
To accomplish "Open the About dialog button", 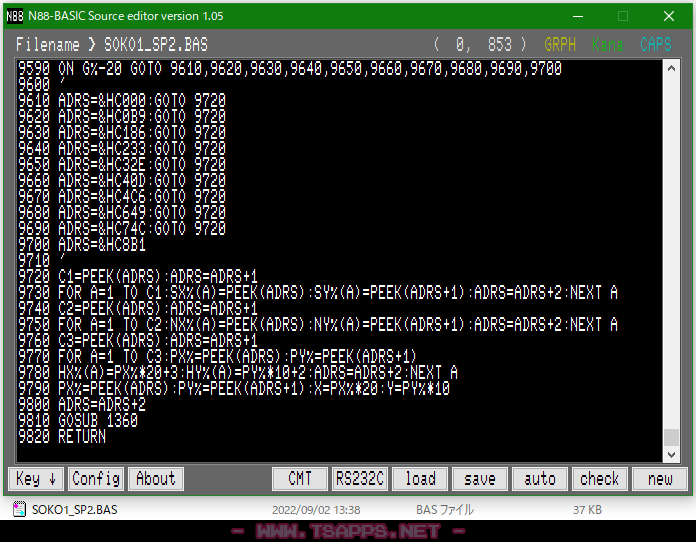I will pos(156,479).
